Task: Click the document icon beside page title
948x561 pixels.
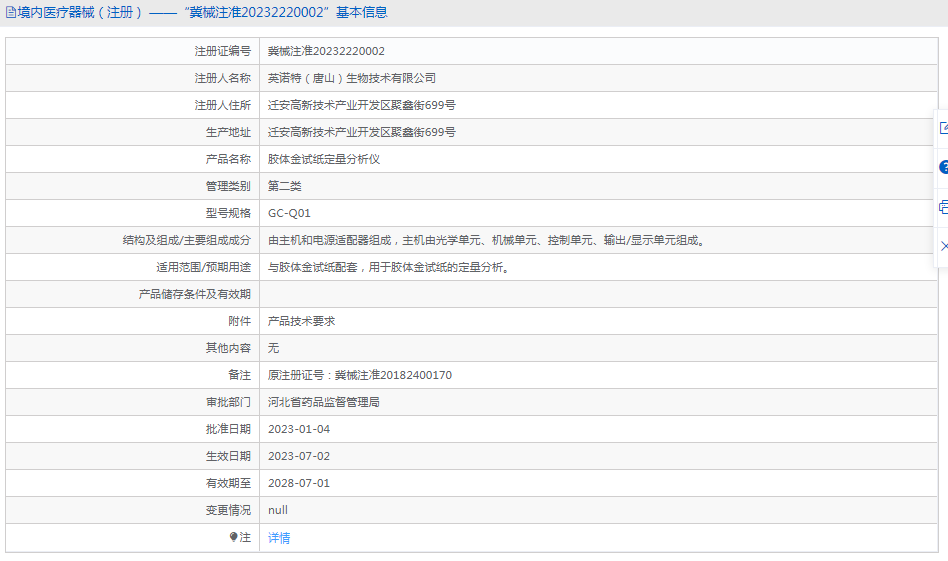Action: coord(10,12)
